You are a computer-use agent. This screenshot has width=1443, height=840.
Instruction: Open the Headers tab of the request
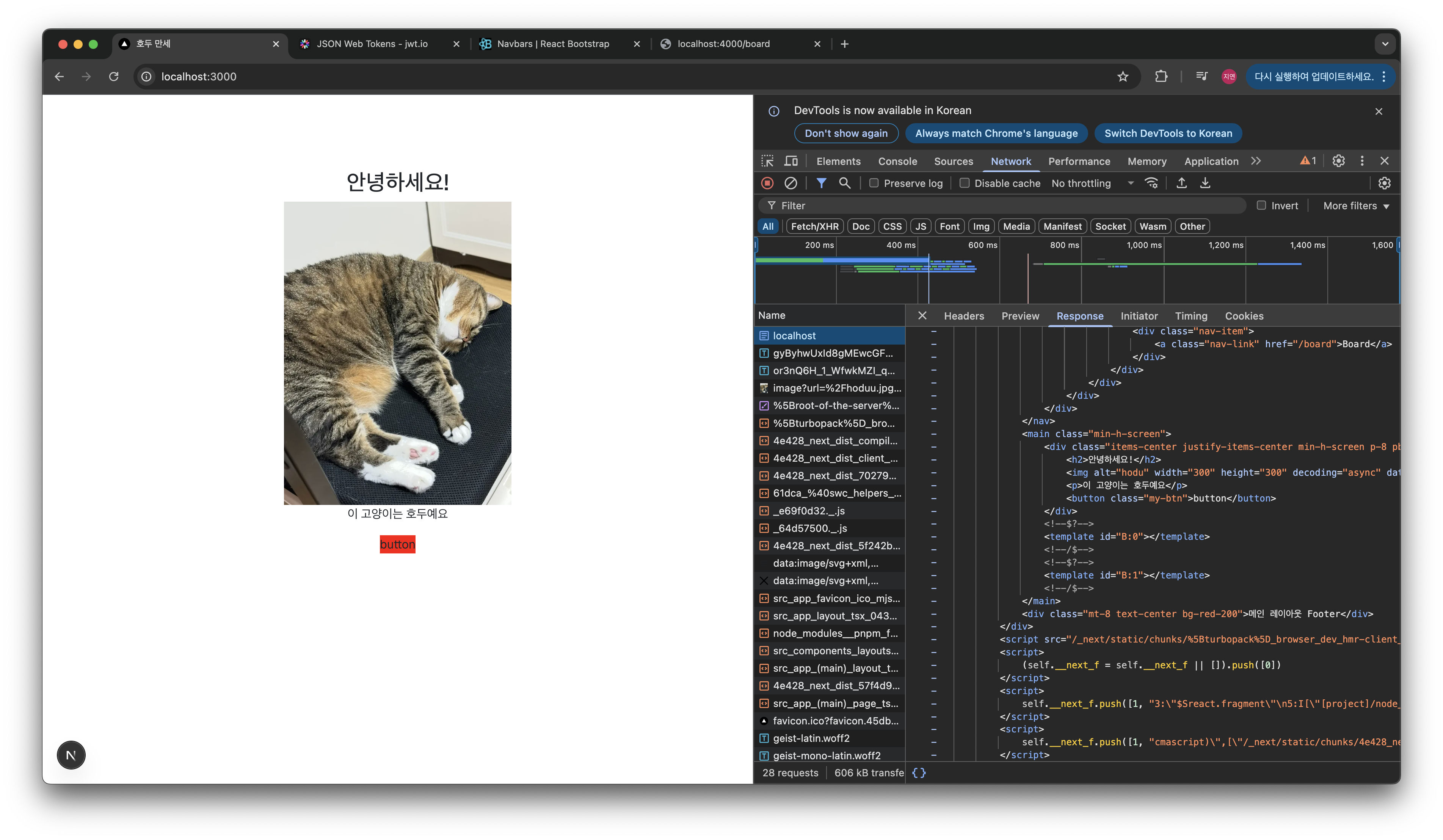(964, 316)
